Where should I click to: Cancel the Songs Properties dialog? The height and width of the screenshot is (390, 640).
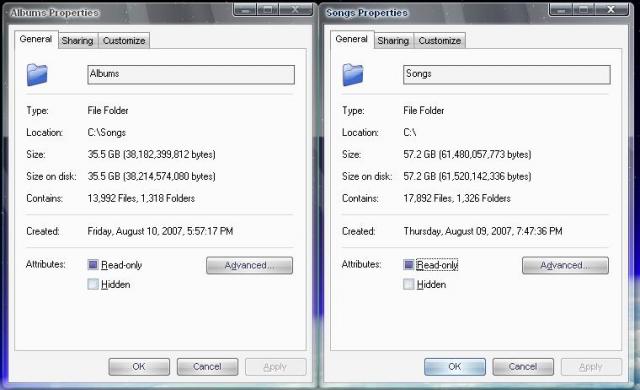coord(523,367)
